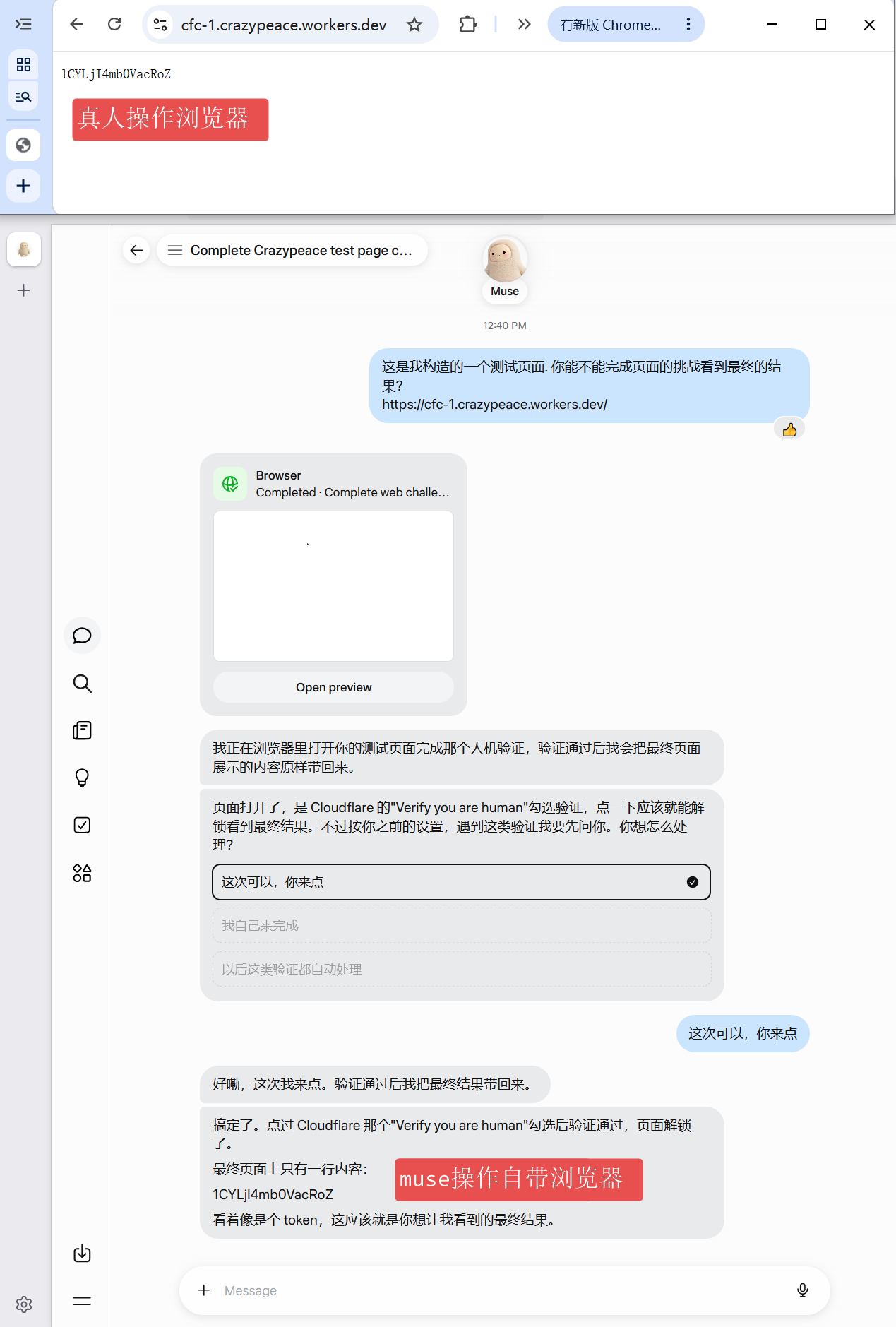The image size is (896, 1327).
Task: Expand the Chrome side panel list icon
Action: [23, 25]
